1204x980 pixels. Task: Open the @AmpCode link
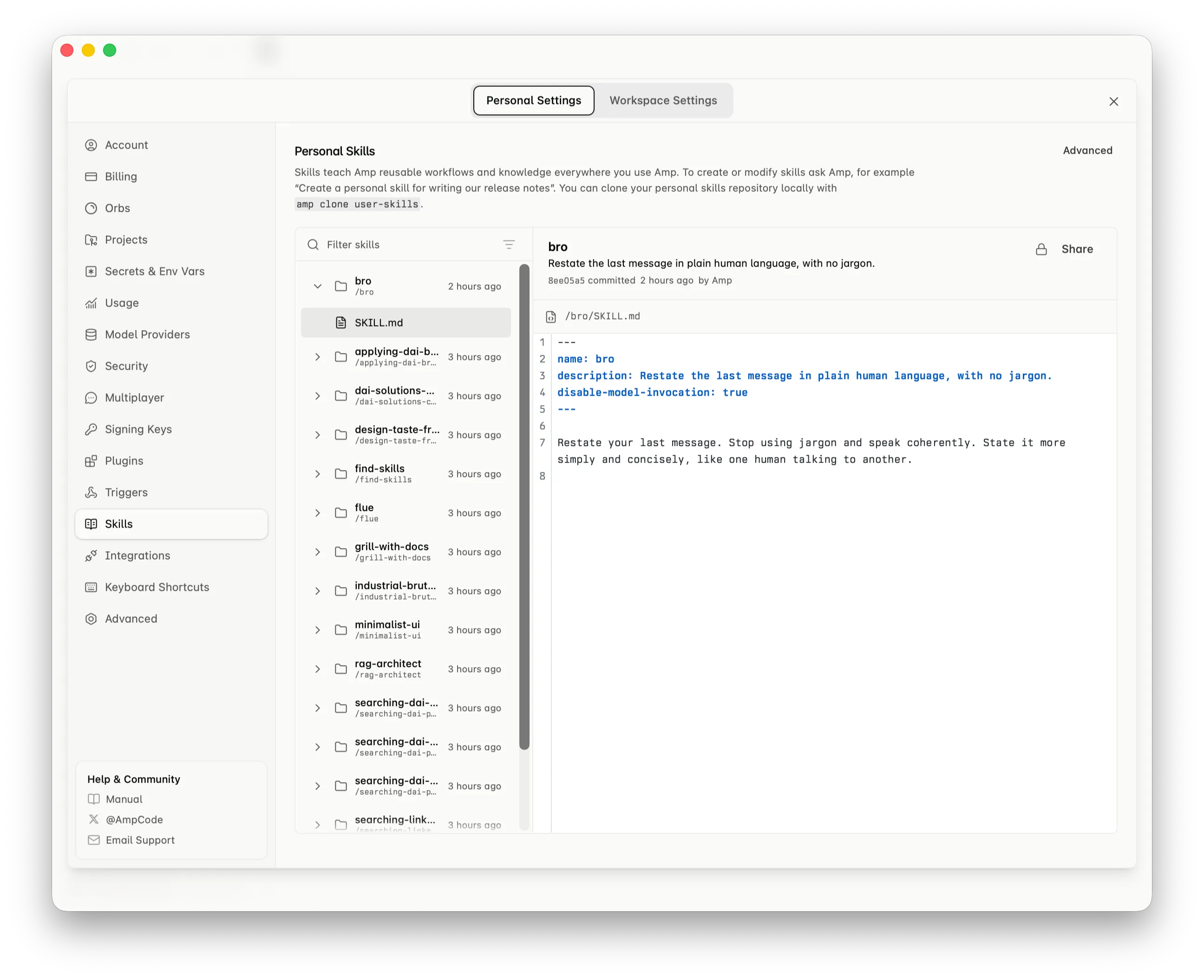pyautogui.click(x=134, y=820)
